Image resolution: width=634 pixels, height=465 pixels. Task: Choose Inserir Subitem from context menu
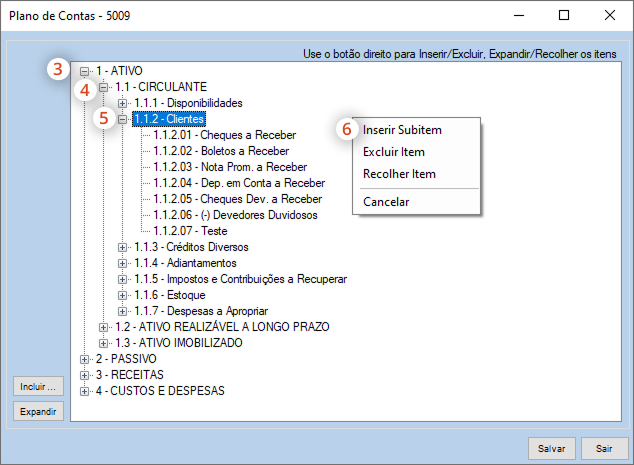pyautogui.click(x=402, y=130)
